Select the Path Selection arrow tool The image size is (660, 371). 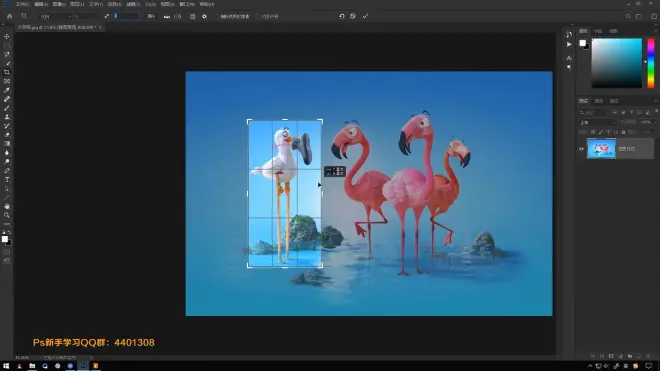pyautogui.click(x=7, y=189)
